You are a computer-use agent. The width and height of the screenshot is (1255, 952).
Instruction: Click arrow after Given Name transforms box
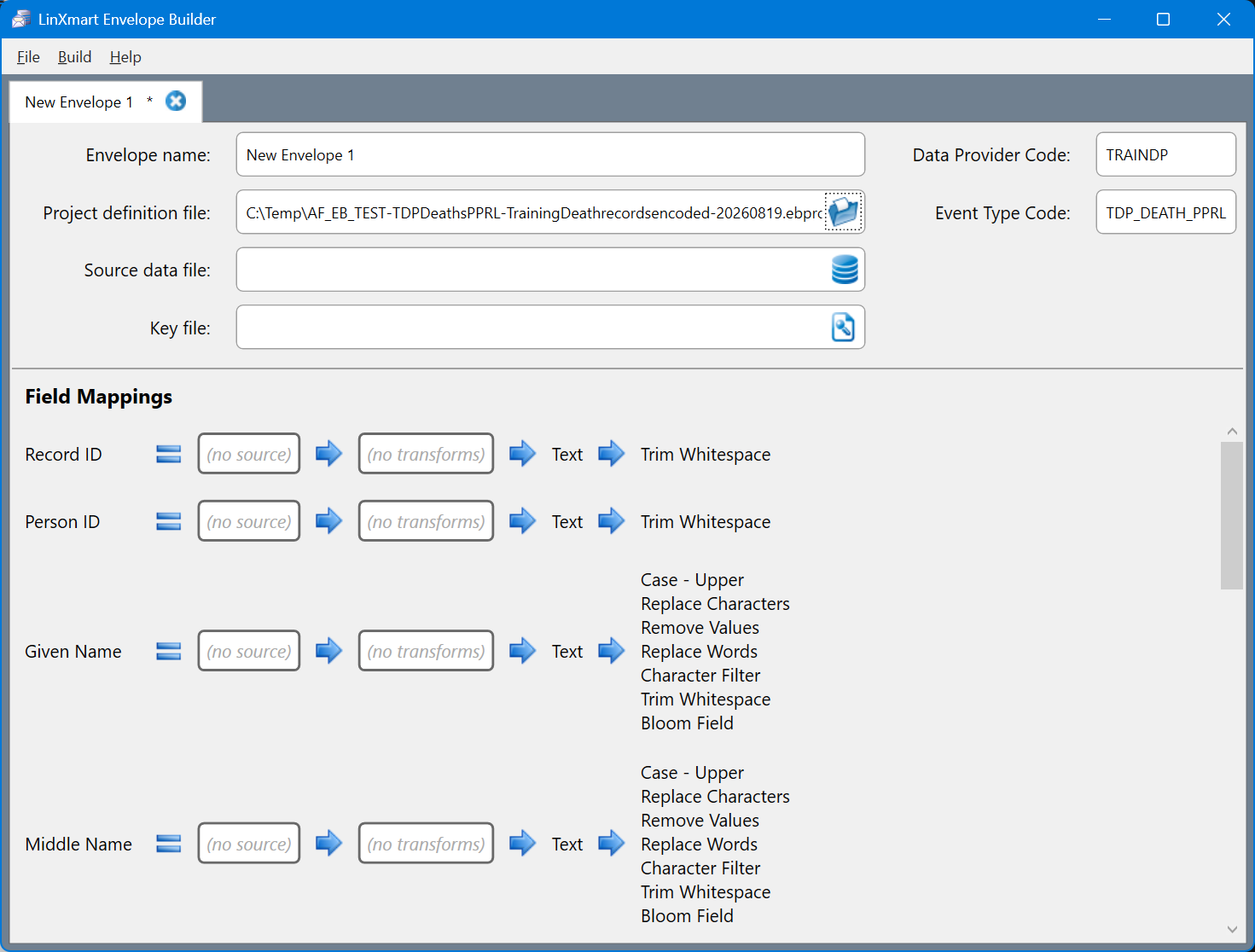point(523,651)
